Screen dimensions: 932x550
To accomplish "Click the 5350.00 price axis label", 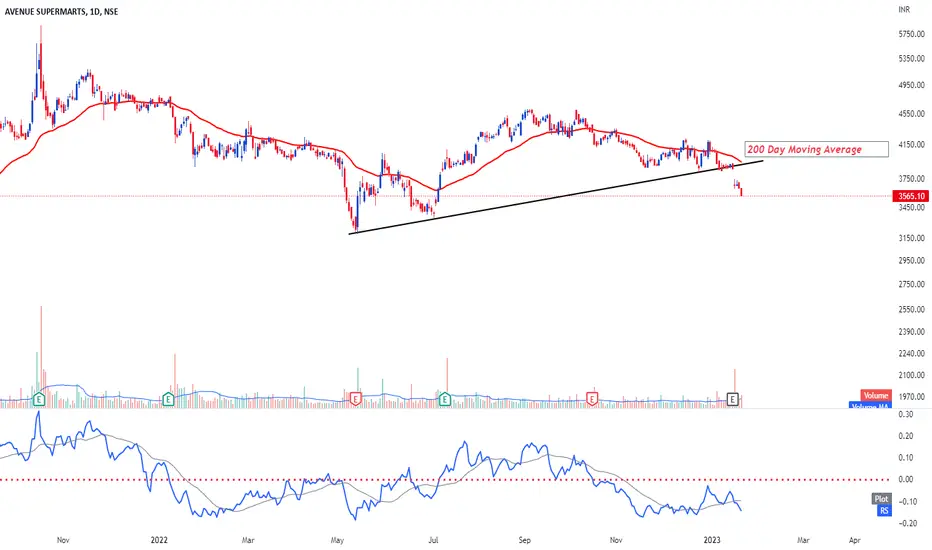I will tap(912, 58).
